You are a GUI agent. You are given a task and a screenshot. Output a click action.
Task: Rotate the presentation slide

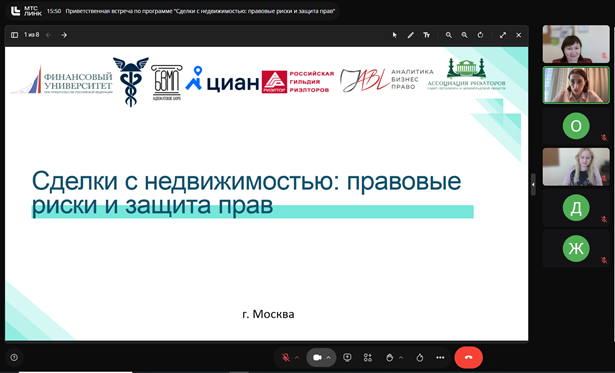pos(480,35)
